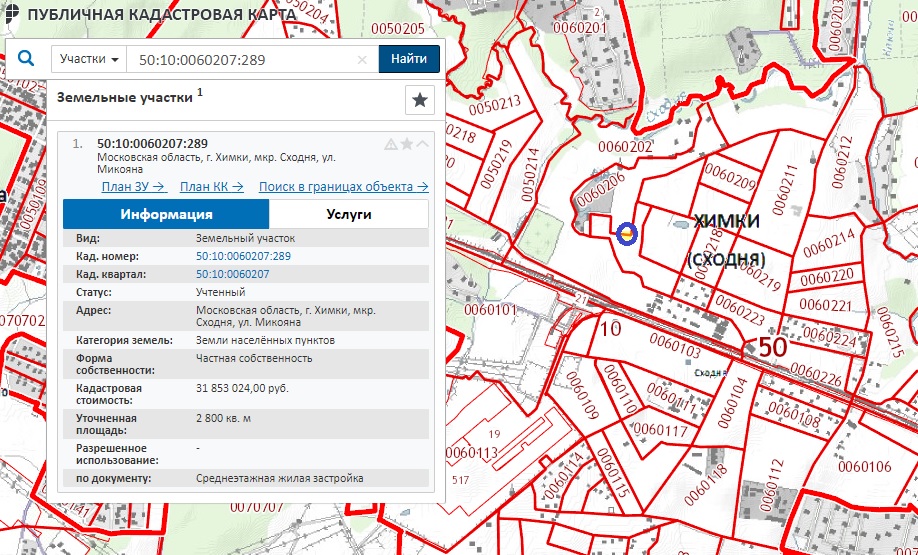Viewport: 918px width, 555px height.
Task: Open the План КК link
Action: pyautogui.click(x=211, y=187)
